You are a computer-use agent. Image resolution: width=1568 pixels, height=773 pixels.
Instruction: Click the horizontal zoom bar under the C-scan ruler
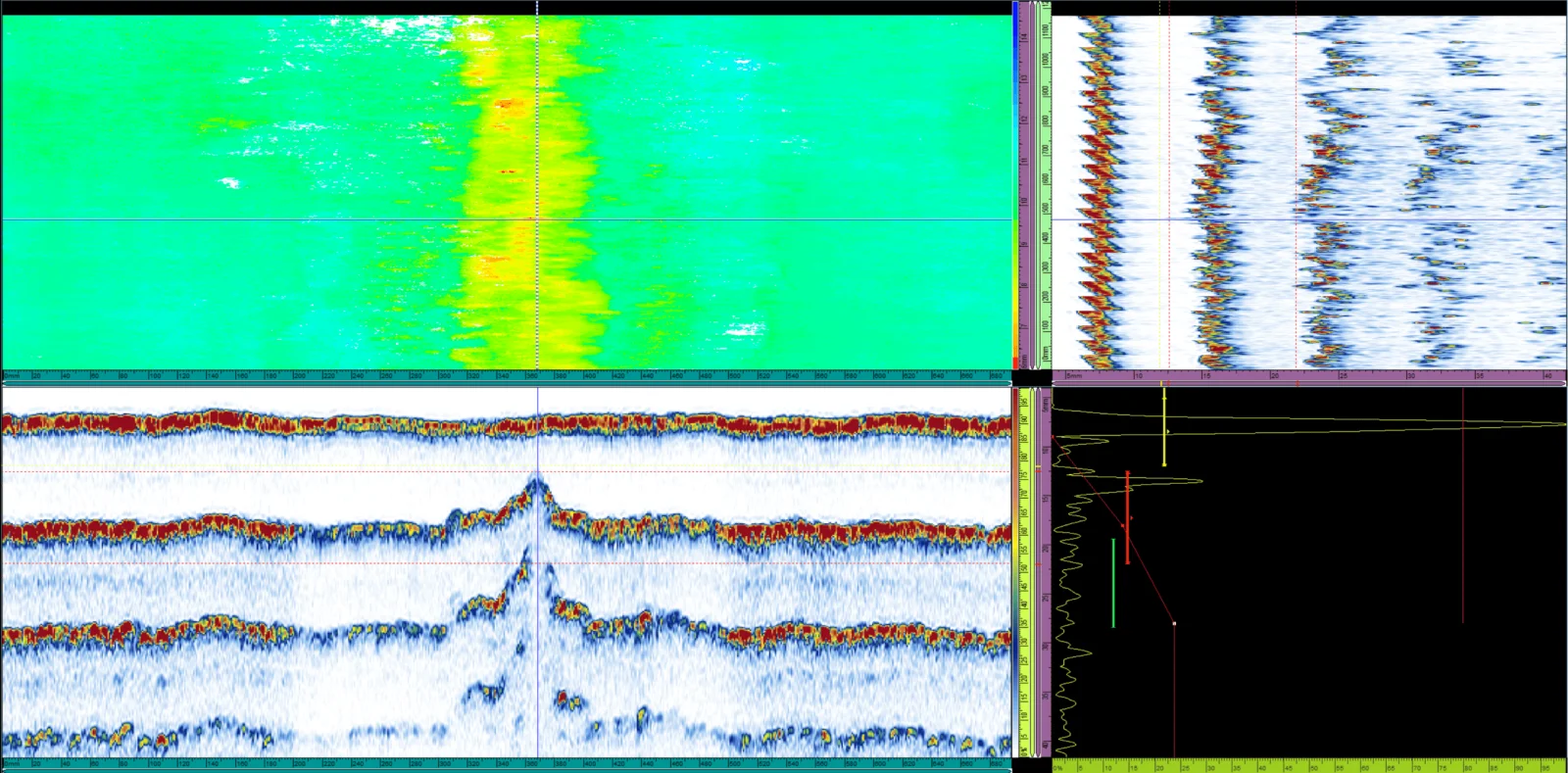507,383
